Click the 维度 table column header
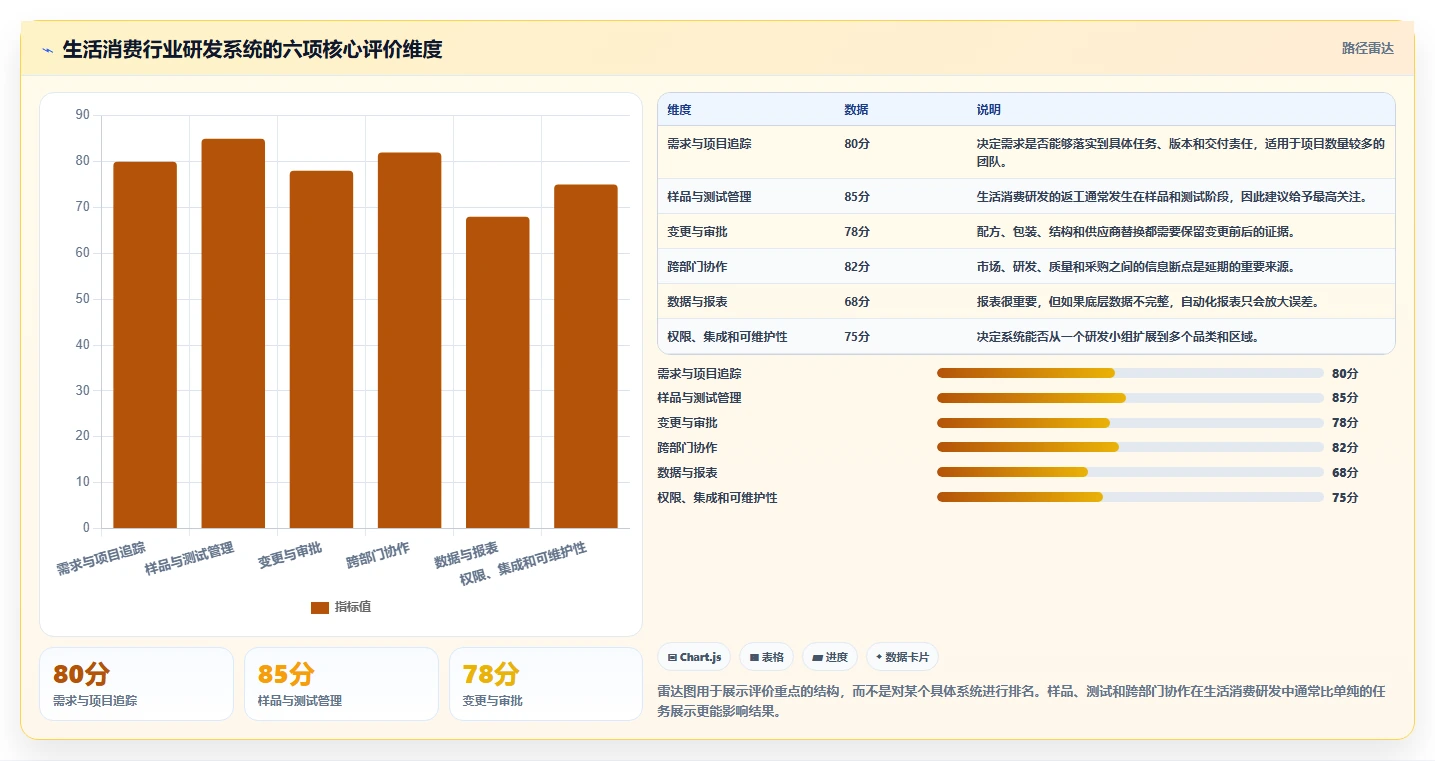 coord(679,109)
